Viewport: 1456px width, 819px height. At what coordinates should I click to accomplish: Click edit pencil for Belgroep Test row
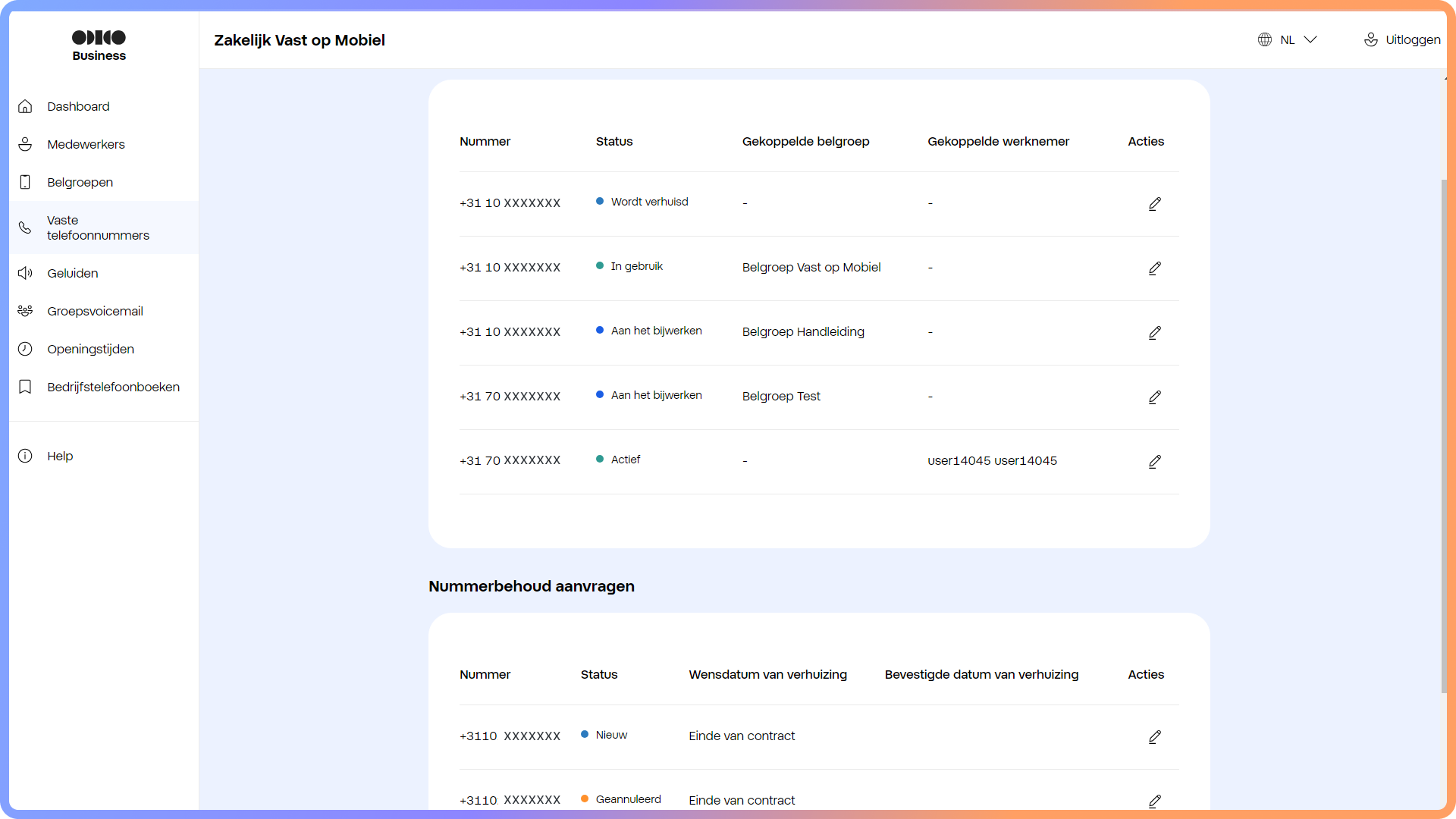1154,397
